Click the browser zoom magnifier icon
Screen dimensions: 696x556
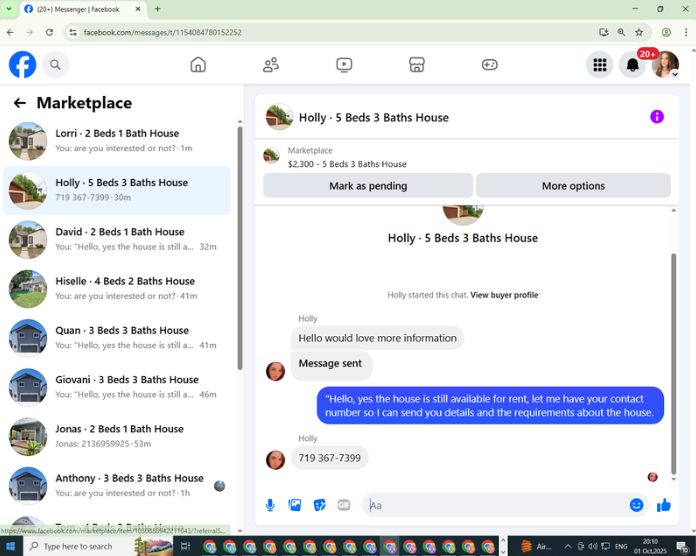click(621, 32)
